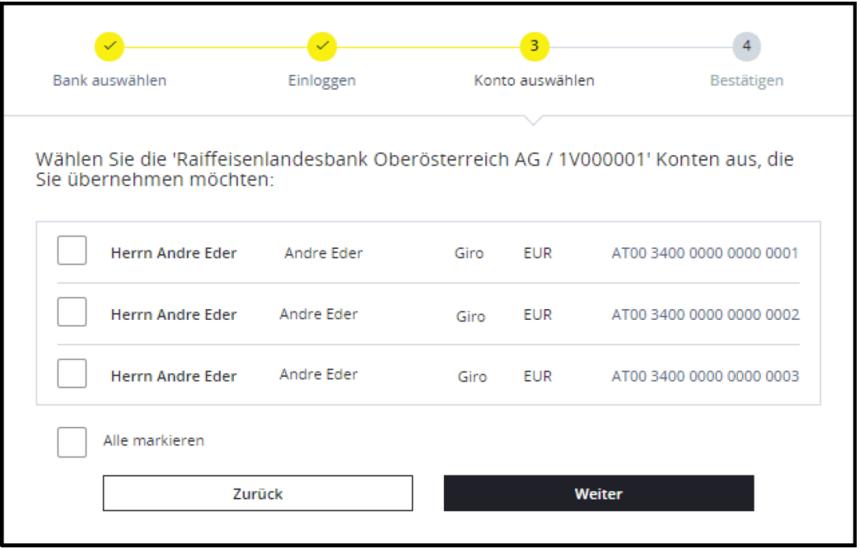This screenshot has width=860, height=549.
Task: Click EUR currency in the third account row
Action: point(538,377)
